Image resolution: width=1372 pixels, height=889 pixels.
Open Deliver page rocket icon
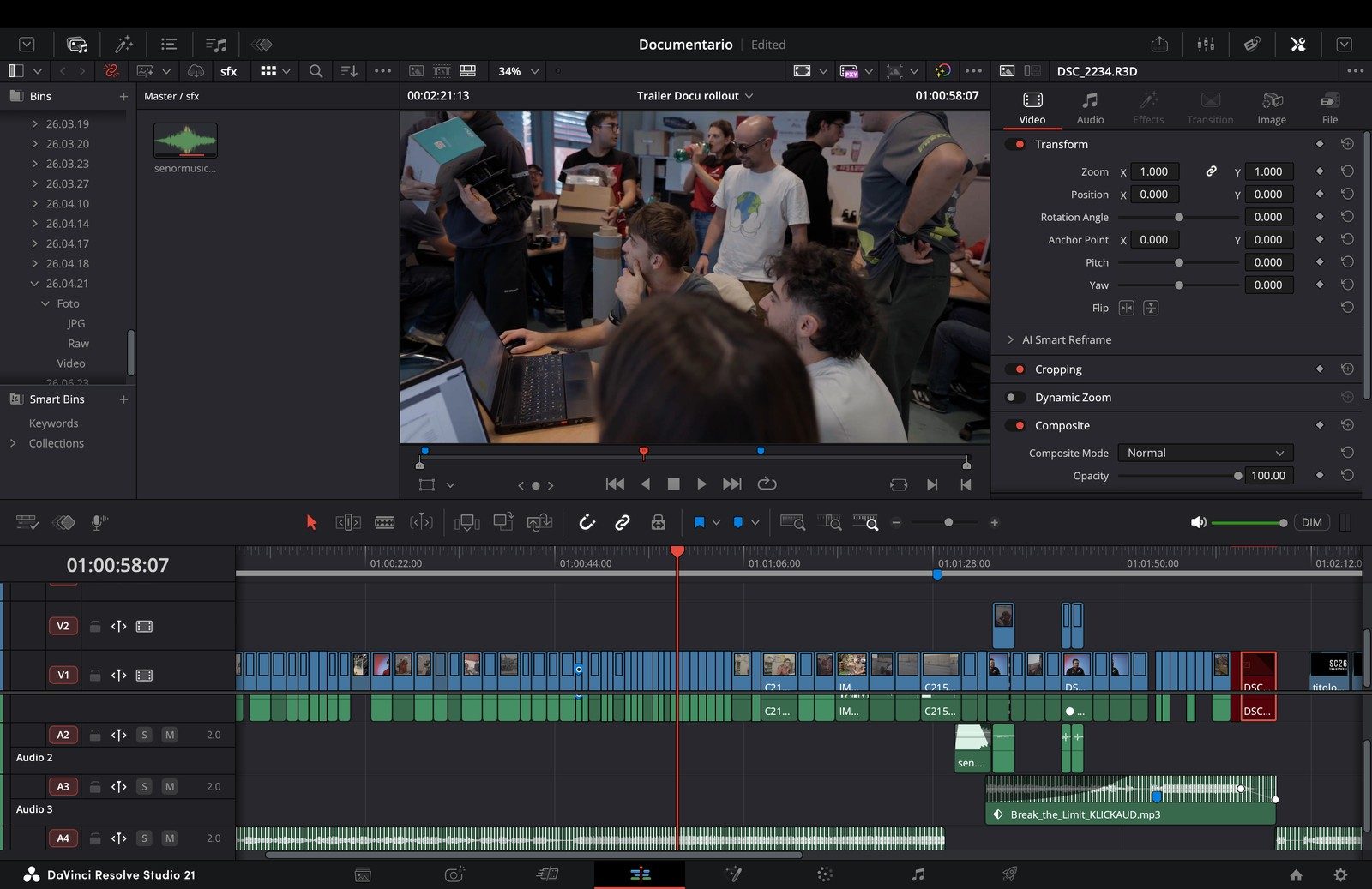coord(1010,874)
